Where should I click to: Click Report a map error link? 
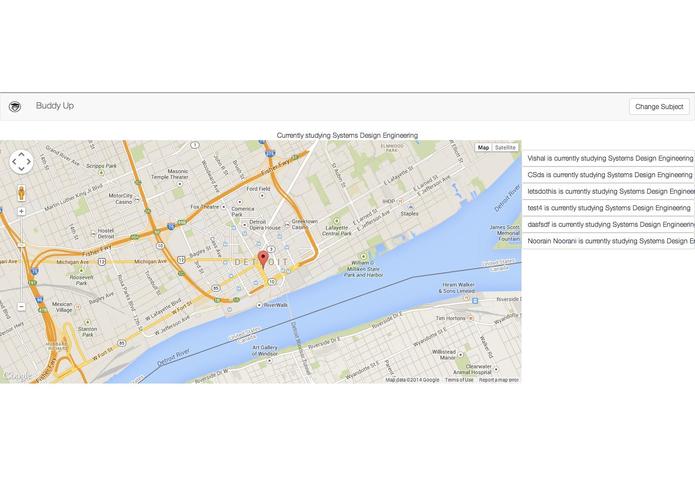pos(499,380)
